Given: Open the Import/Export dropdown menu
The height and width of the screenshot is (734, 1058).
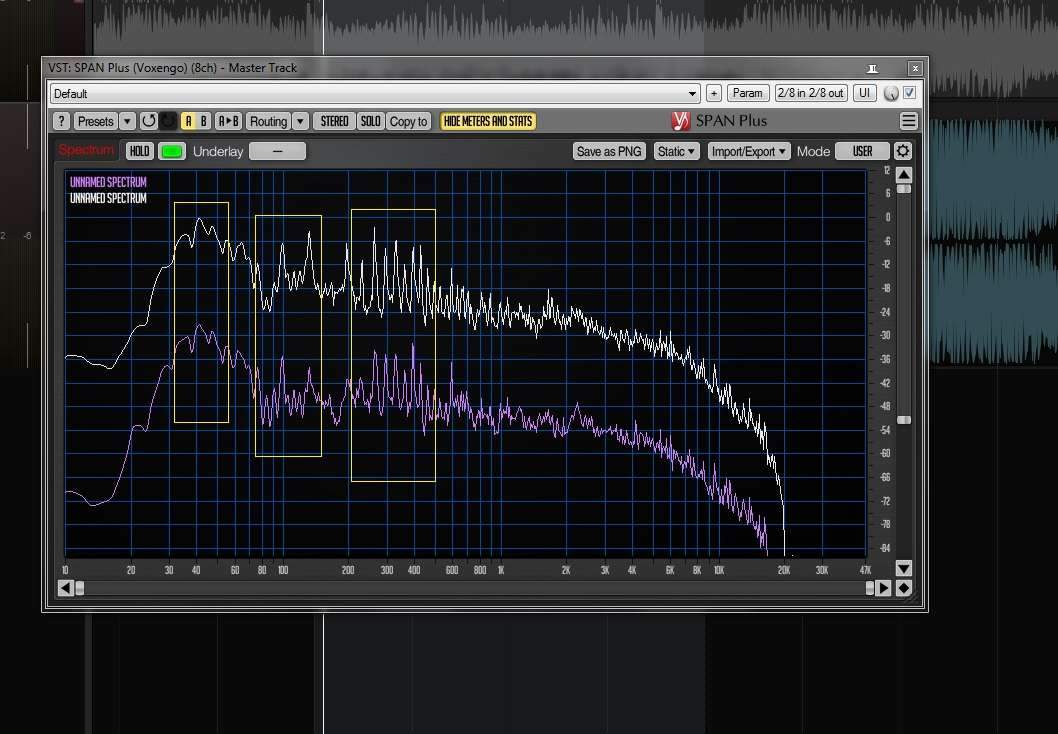Looking at the screenshot, I should click(748, 151).
